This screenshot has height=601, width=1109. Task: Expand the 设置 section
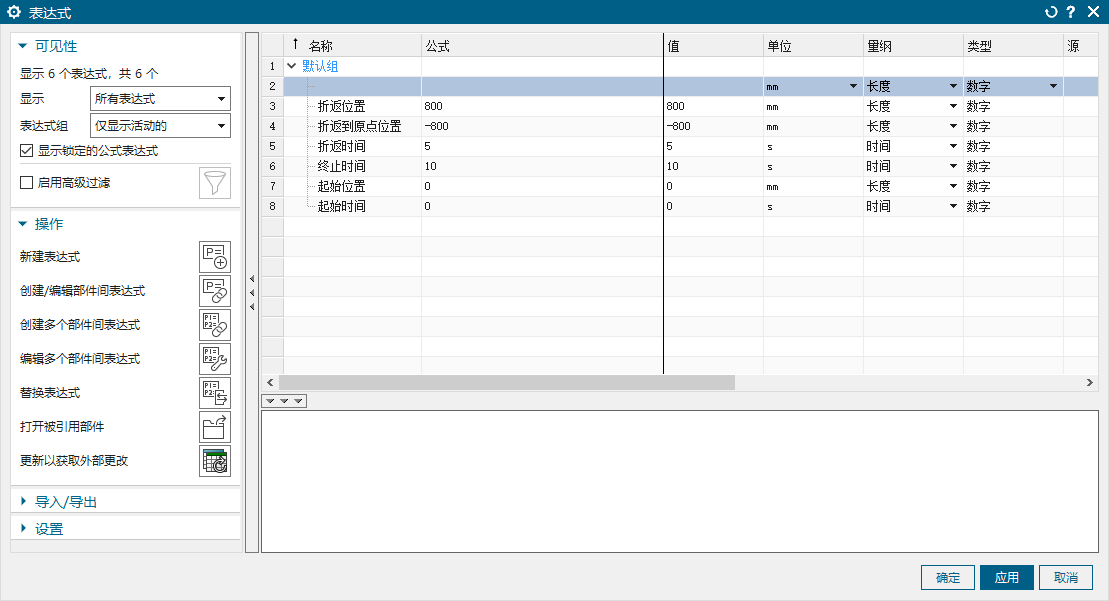tap(48, 528)
